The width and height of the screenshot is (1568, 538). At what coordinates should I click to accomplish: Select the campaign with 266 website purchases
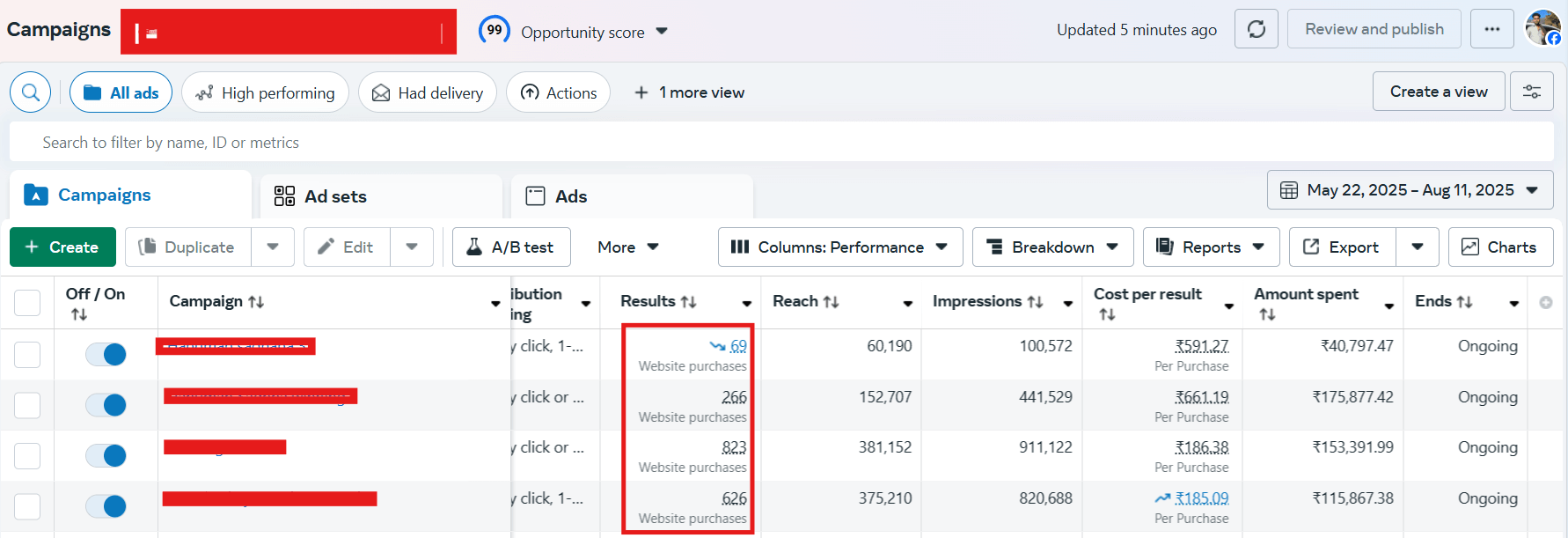(27, 405)
